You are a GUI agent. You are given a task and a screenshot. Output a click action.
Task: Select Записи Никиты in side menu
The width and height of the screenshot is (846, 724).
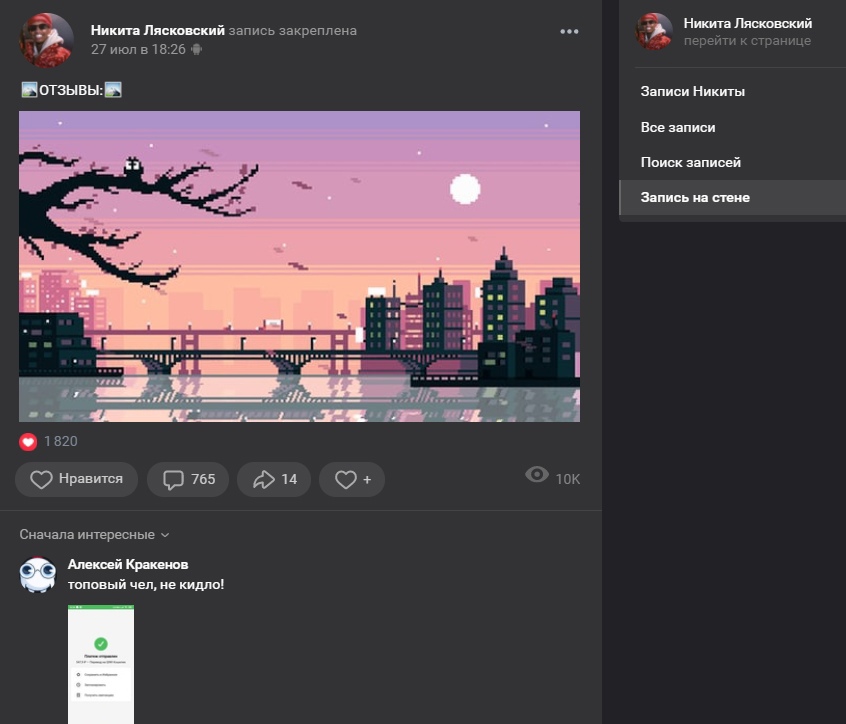[692, 92]
